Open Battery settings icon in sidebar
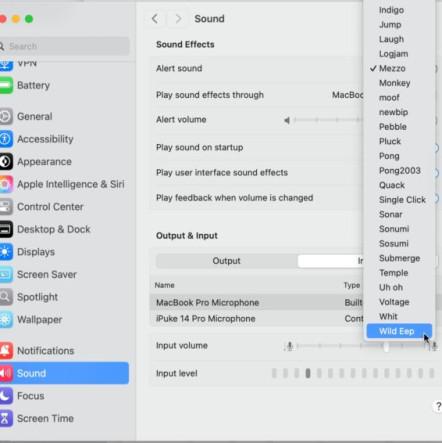 (6, 85)
